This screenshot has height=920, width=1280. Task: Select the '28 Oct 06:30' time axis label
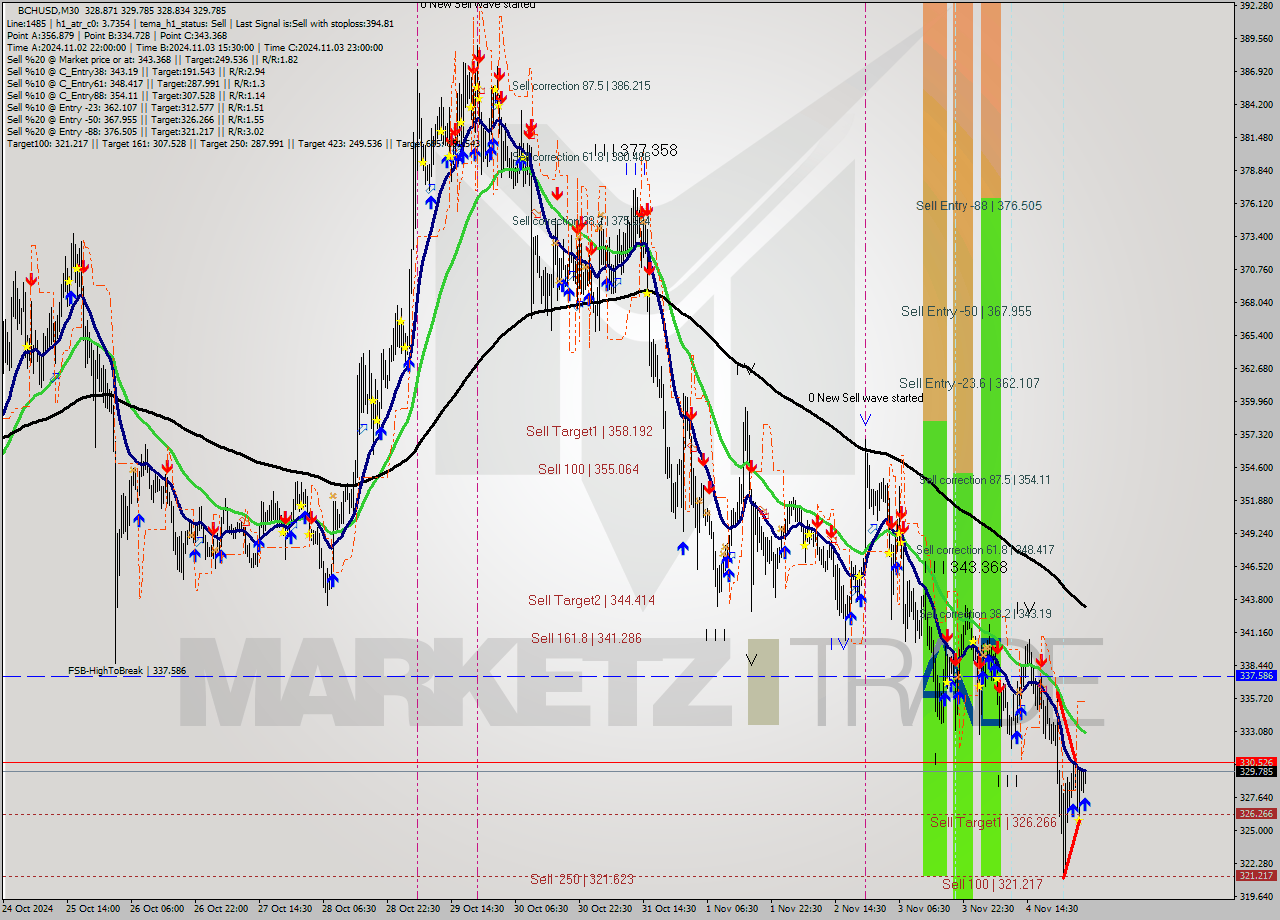(x=348, y=909)
